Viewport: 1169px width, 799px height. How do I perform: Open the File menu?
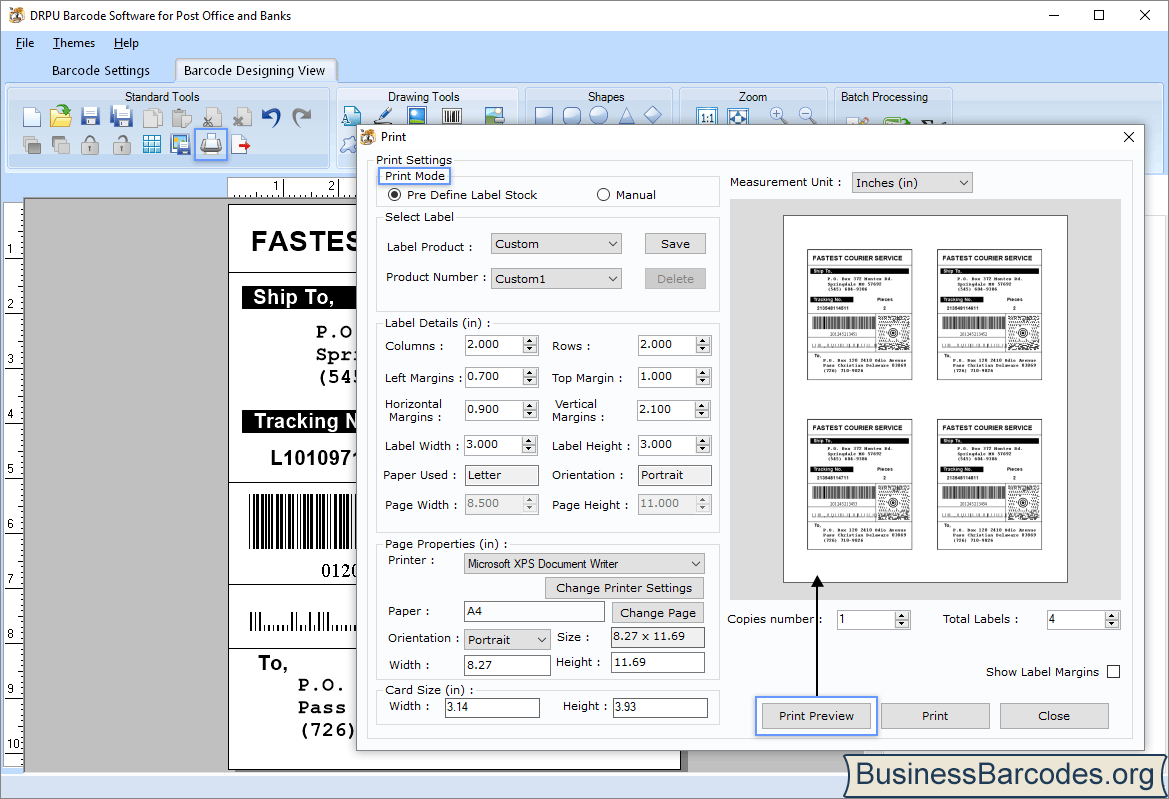[x=25, y=42]
